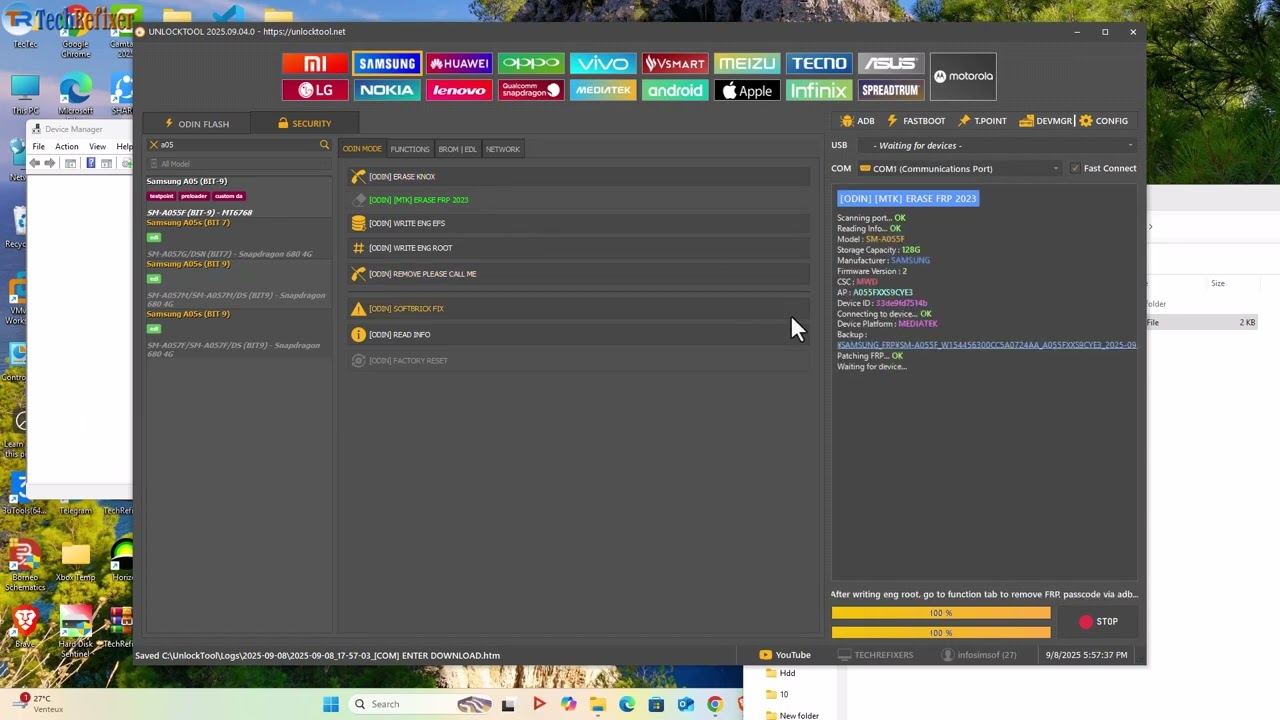Screen dimensions: 1280x720
Task: Pick the ASUS brand icon
Action: [x=891, y=64]
